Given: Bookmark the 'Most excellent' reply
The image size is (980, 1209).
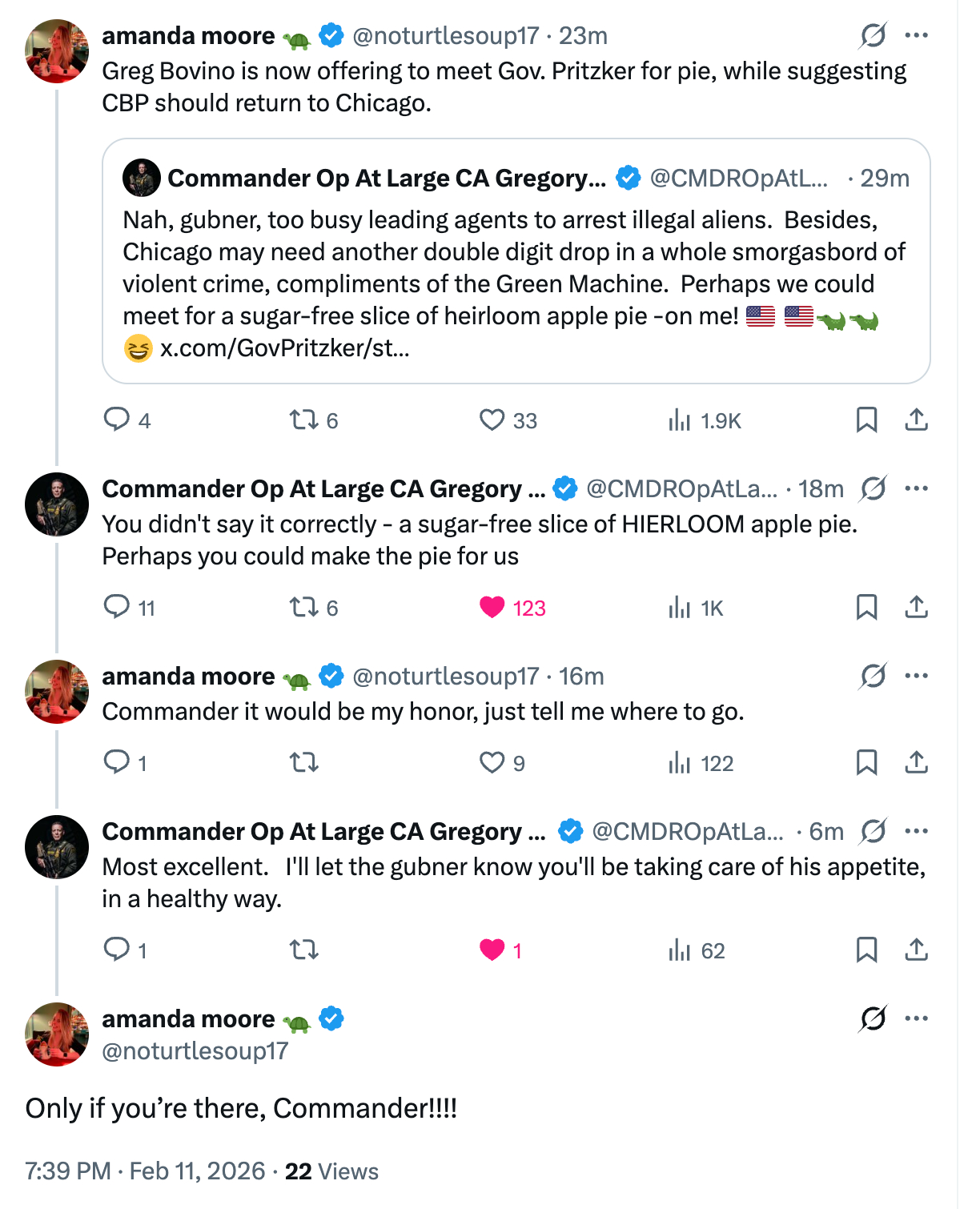Looking at the screenshot, I should tap(866, 950).
